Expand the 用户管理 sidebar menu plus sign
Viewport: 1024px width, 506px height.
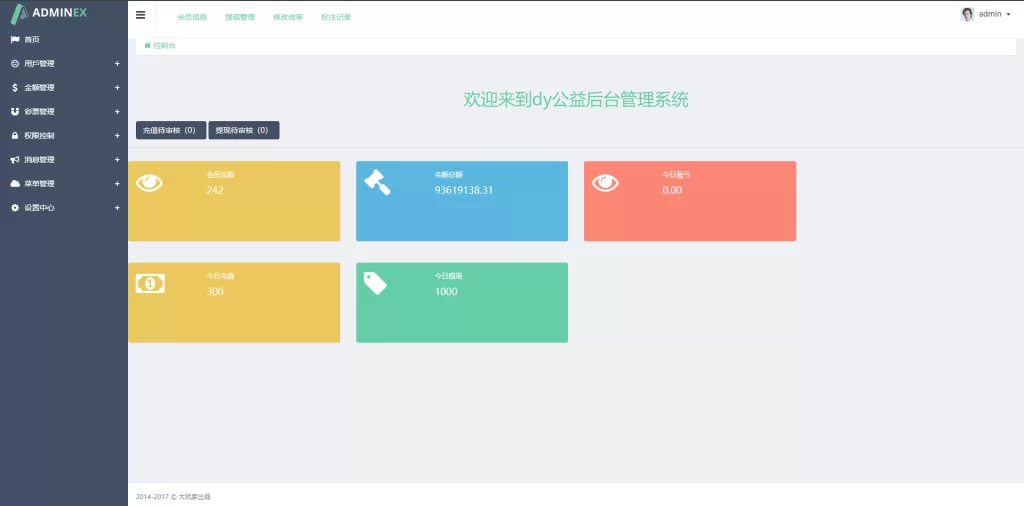click(117, 64)
